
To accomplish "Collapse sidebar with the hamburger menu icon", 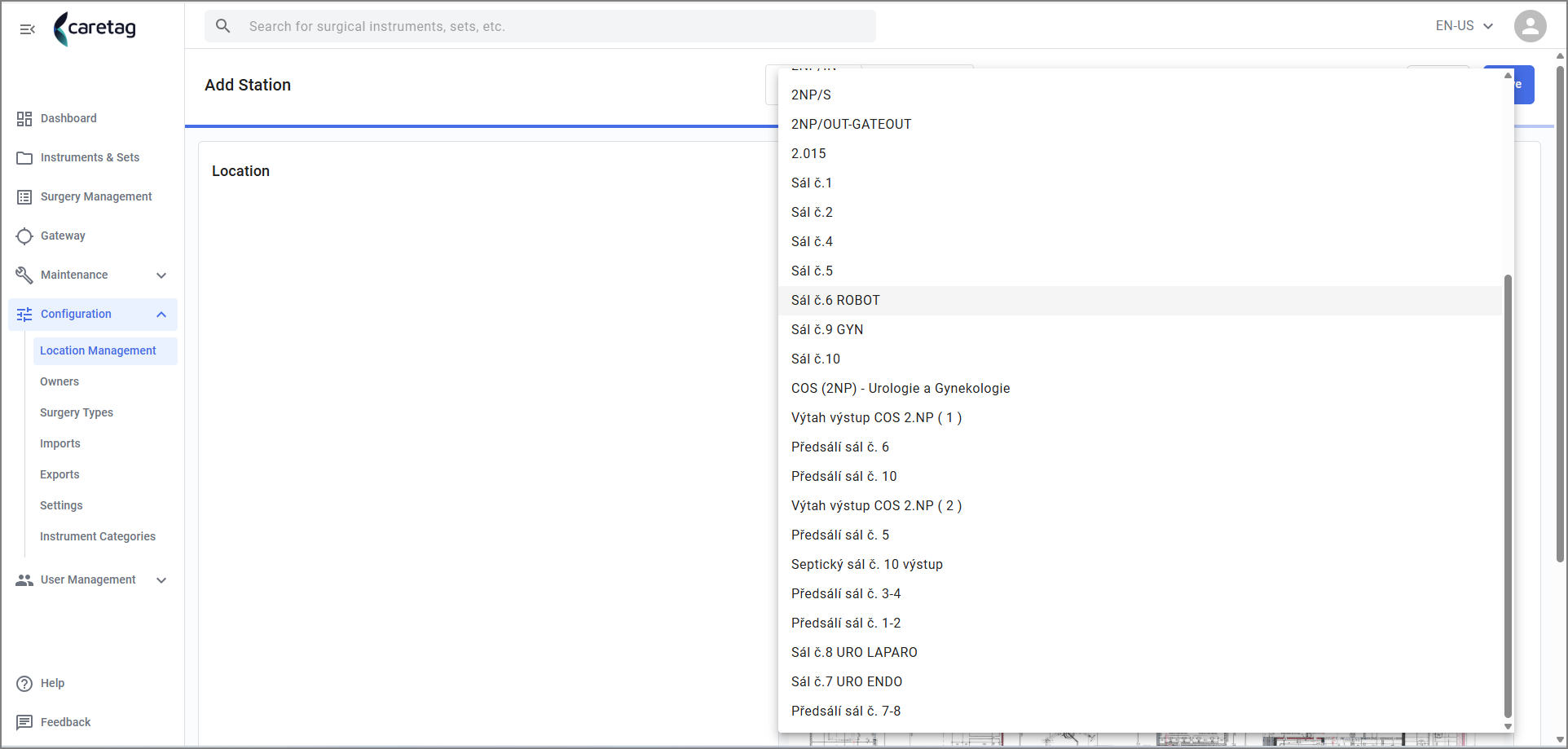I will 28,29.
